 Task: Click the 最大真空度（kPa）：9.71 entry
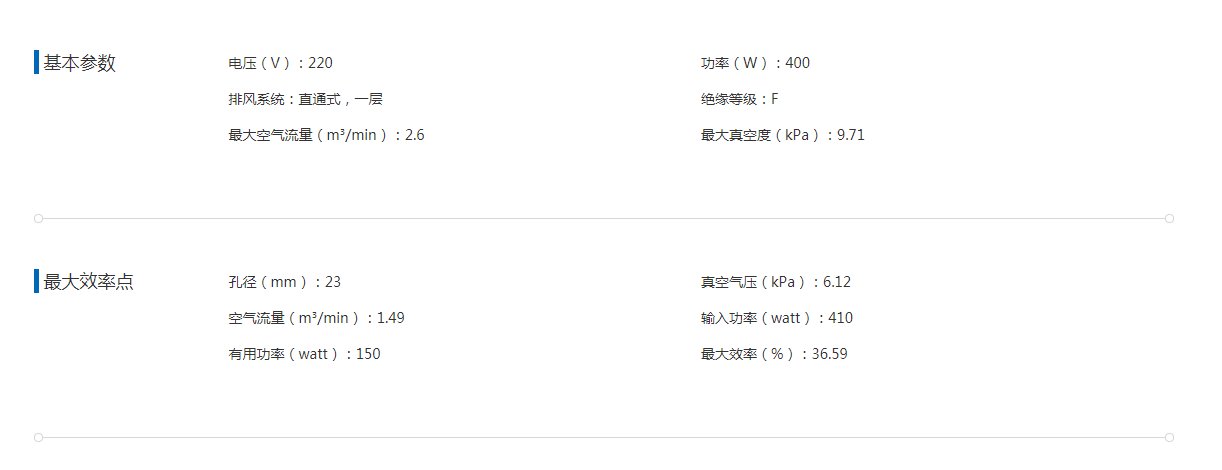click(x=782, y=135)
